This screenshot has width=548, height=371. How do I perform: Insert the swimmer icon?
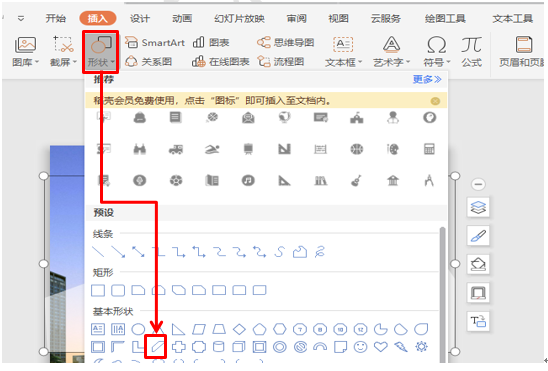[212, 149]
